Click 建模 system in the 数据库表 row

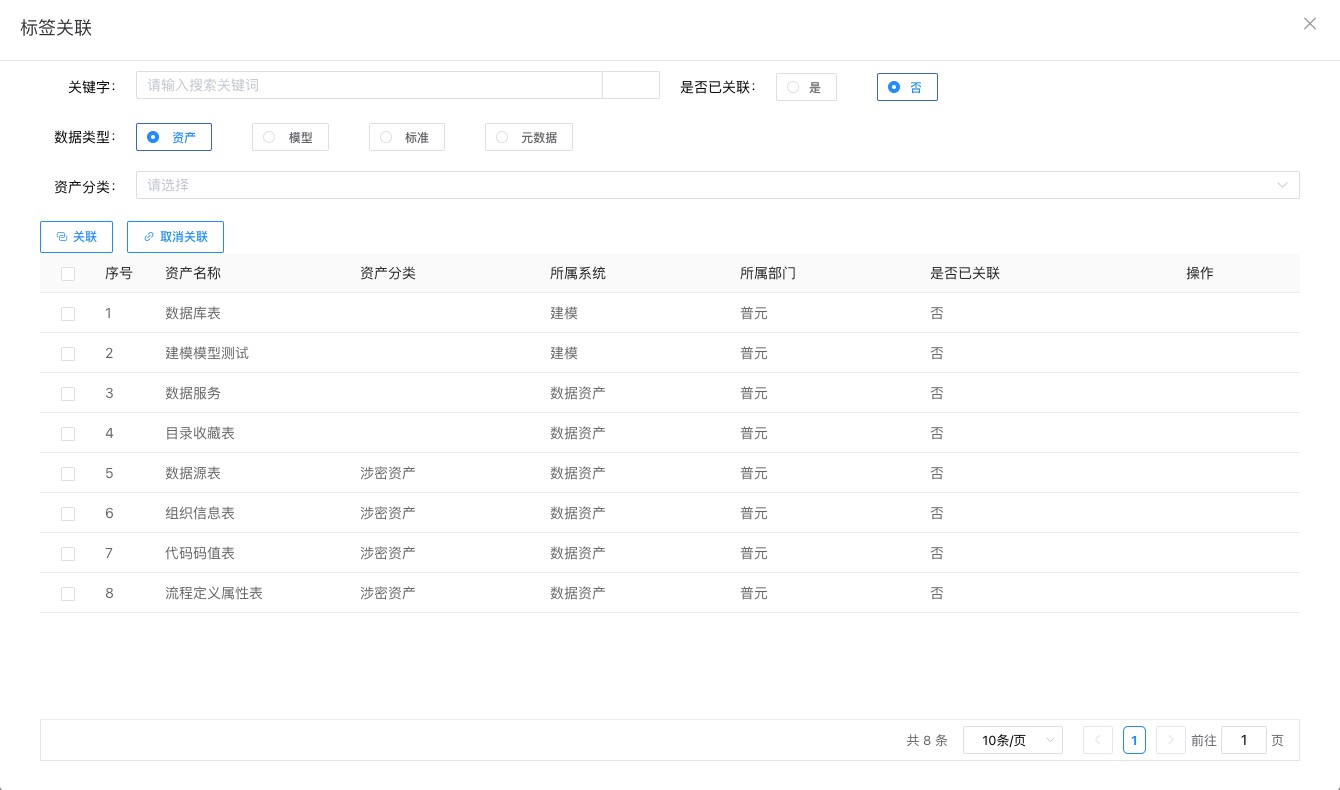(564, 313)
